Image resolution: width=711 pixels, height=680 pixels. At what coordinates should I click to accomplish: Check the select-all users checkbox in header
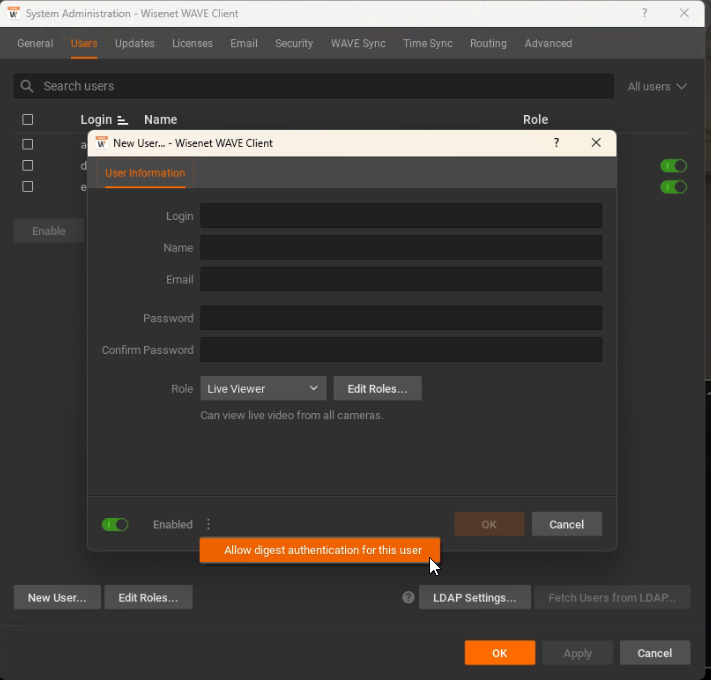coord(28,120)
